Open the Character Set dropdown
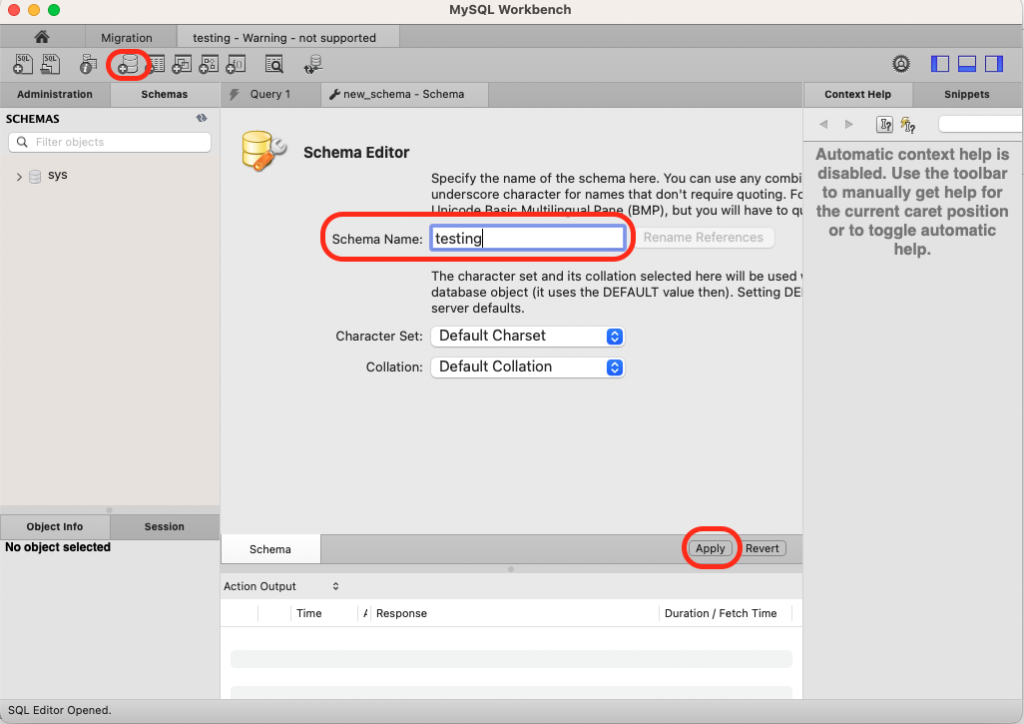 click(528, 336)
